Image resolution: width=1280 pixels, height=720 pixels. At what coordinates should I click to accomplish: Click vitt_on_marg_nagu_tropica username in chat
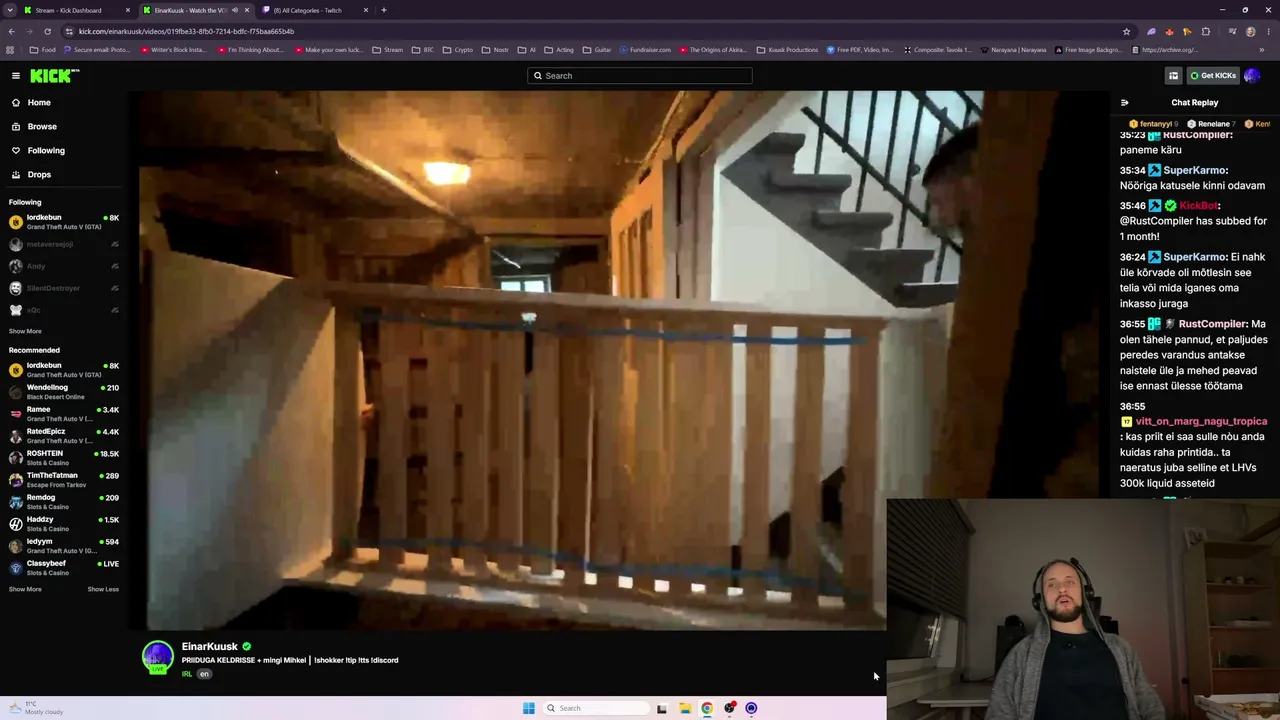point(1201,421)
